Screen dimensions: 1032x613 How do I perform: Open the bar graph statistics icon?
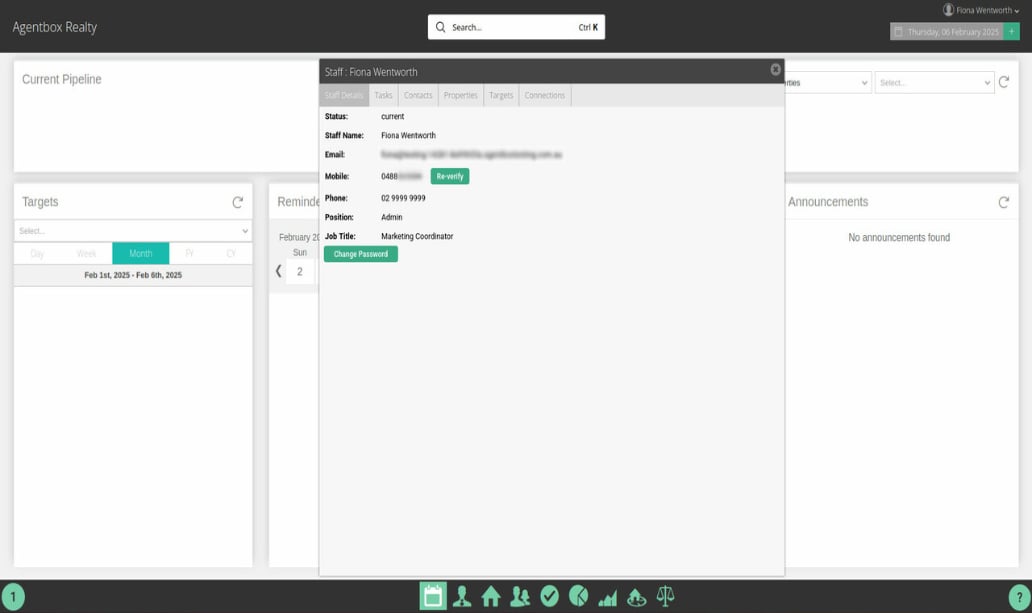tap(607, 598)
